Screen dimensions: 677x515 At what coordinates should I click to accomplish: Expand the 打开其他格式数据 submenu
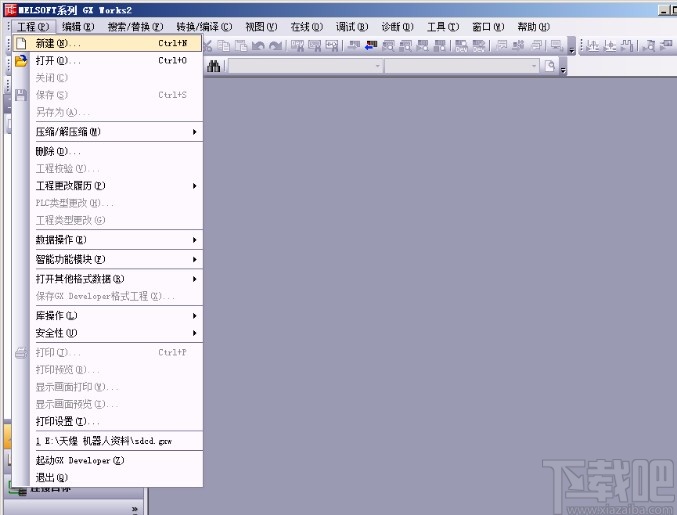pyautogui.click(x=116, y=279)
